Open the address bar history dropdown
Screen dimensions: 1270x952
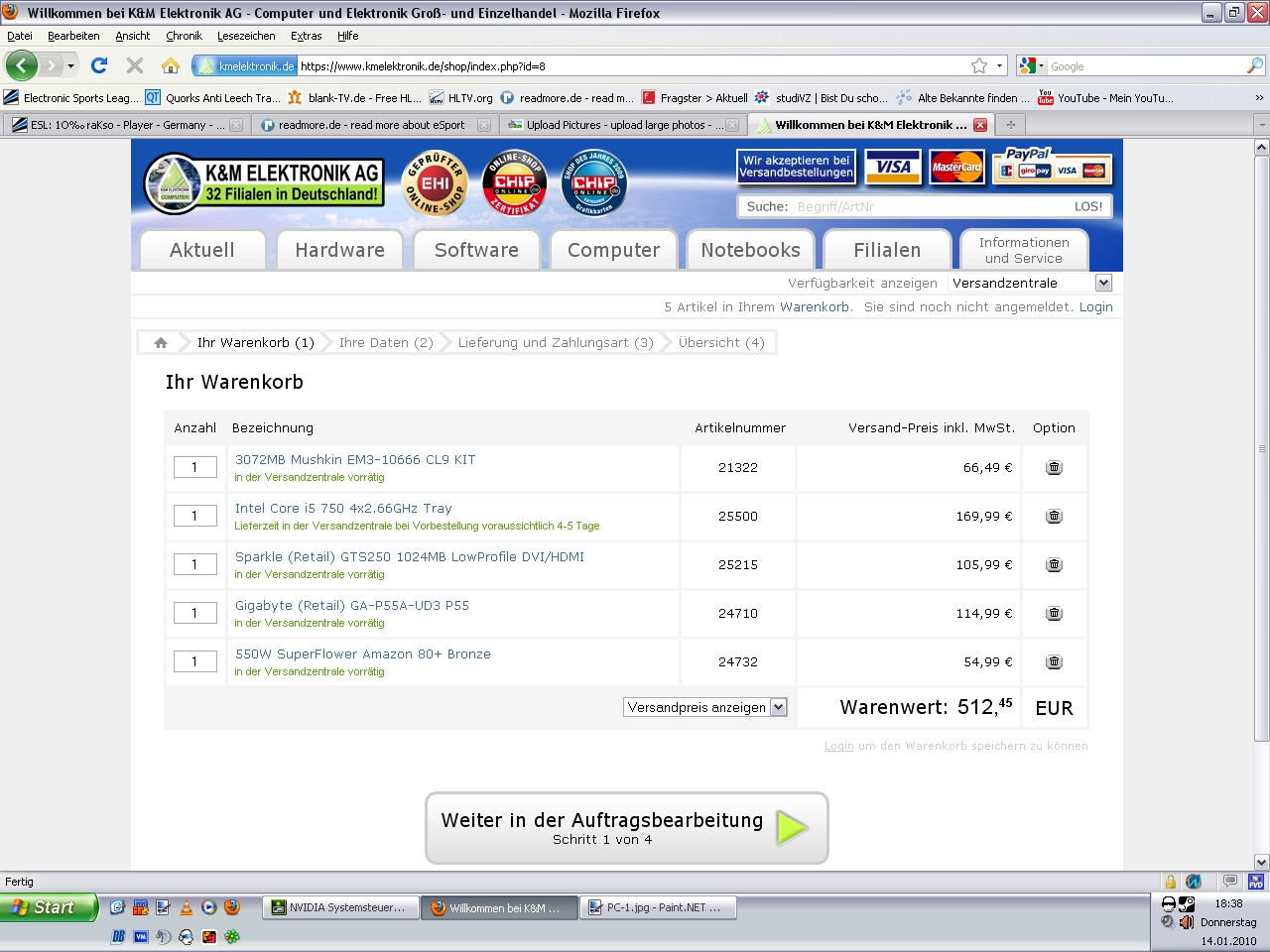click(x=999, y=65)
